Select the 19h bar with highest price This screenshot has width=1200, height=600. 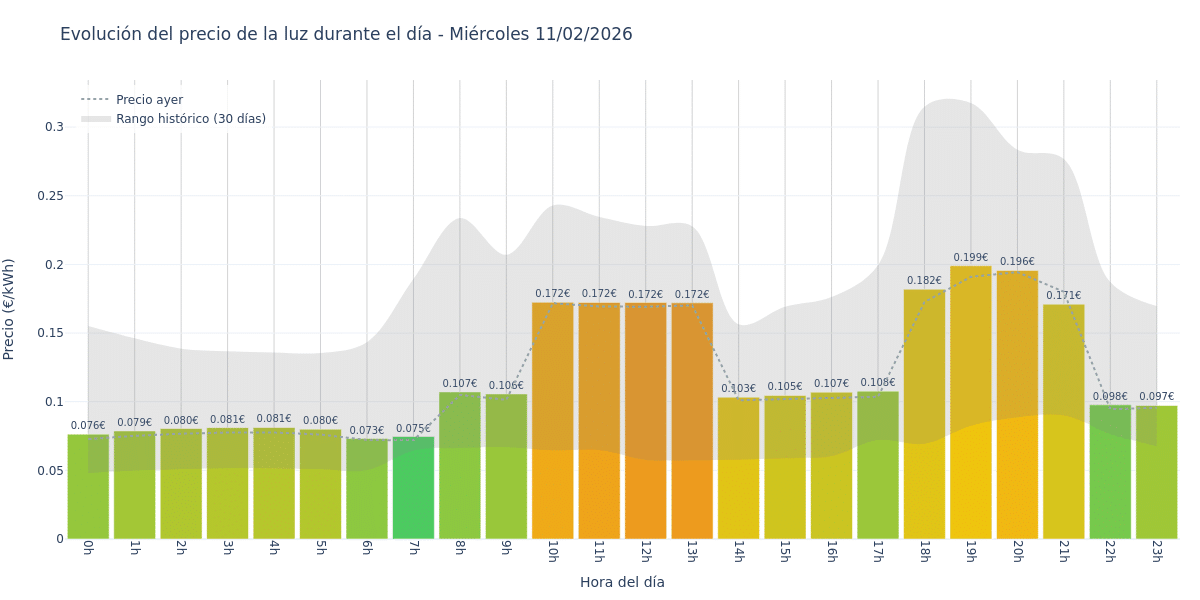[x=970, y=400]
